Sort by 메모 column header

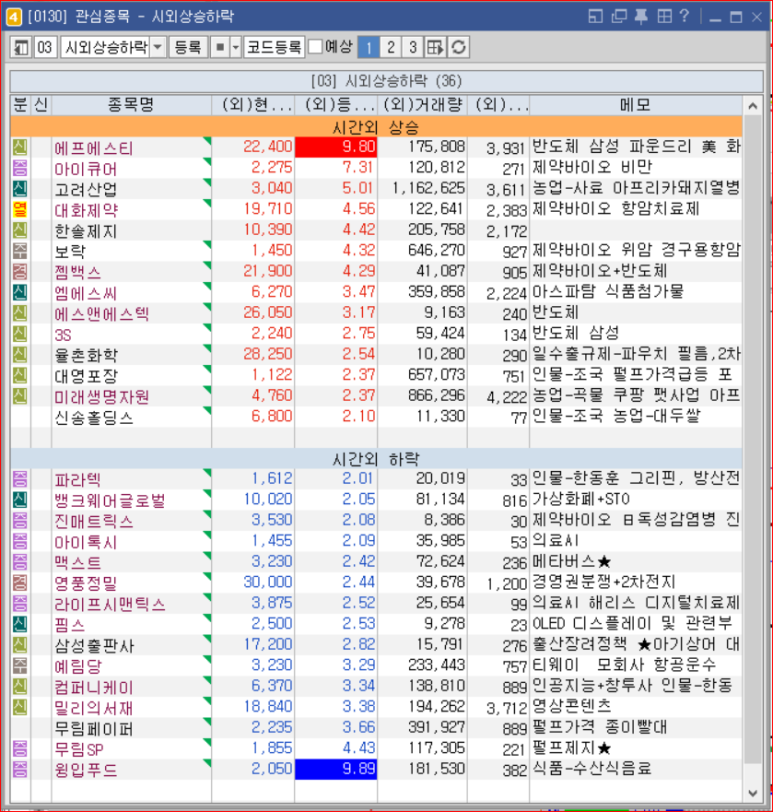(x=635, y=105)
